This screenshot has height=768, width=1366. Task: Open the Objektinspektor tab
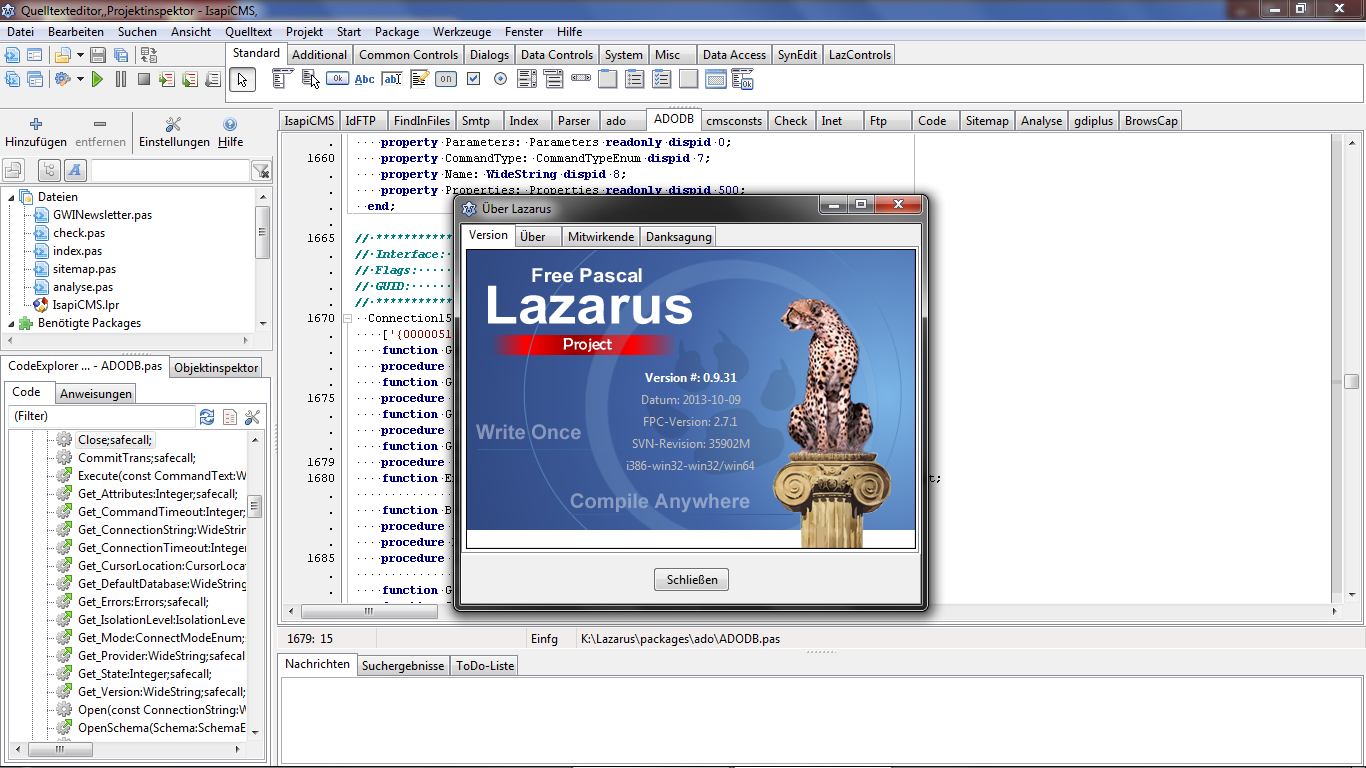point(216,368)
